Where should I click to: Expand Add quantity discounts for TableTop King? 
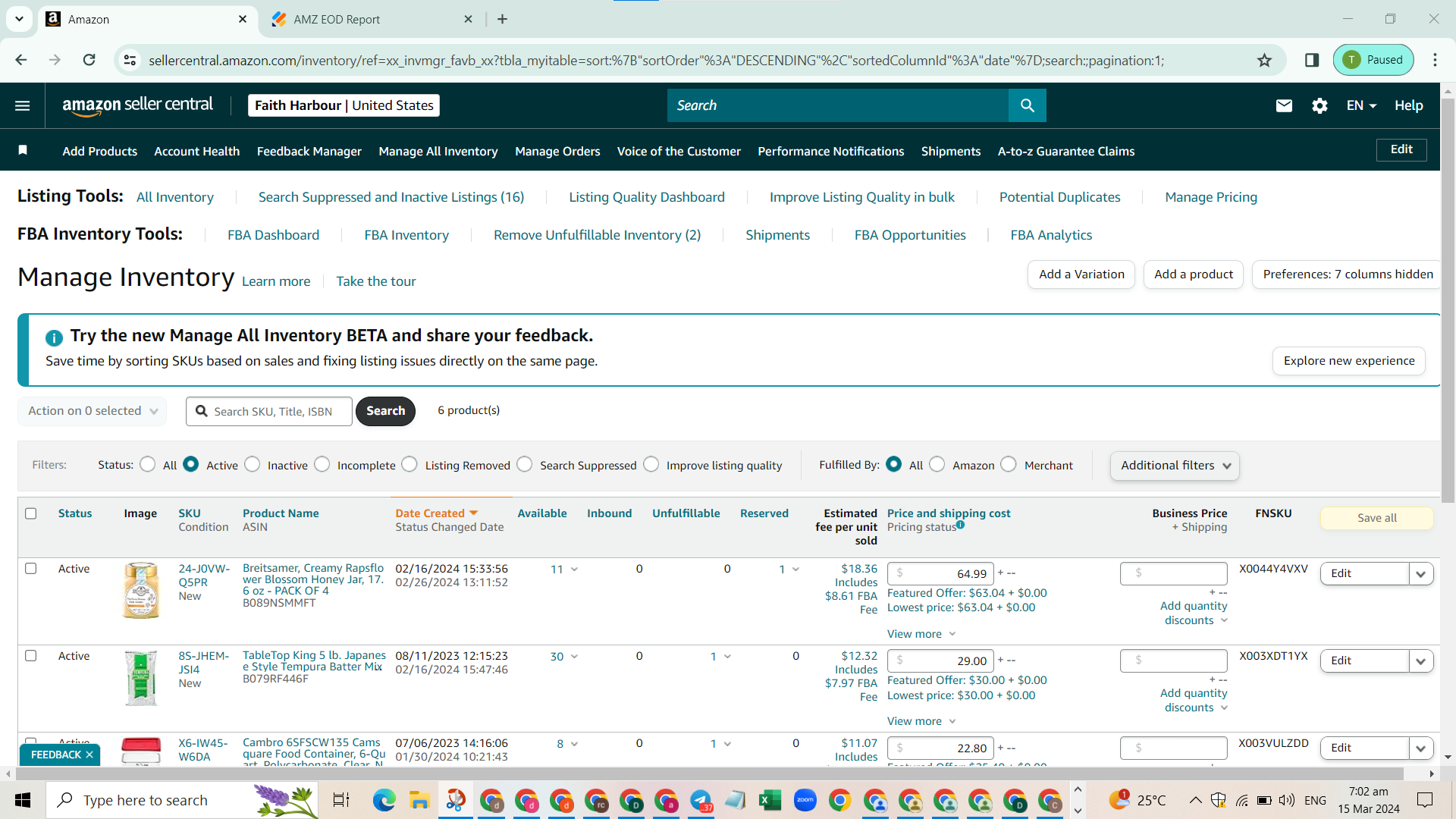coord(1194,700)
